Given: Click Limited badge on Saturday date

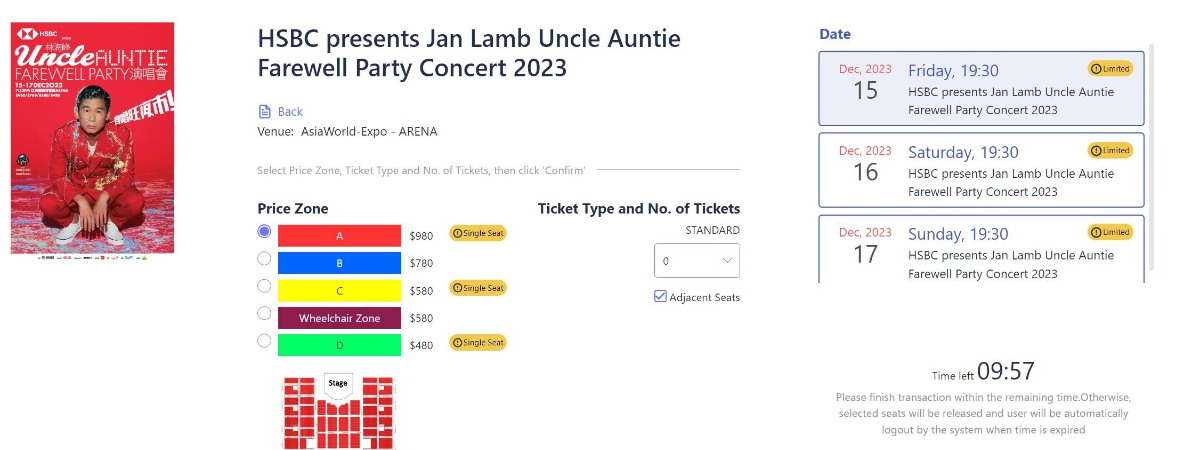Looking at the screenshot, I should [x=1110, y=151].
